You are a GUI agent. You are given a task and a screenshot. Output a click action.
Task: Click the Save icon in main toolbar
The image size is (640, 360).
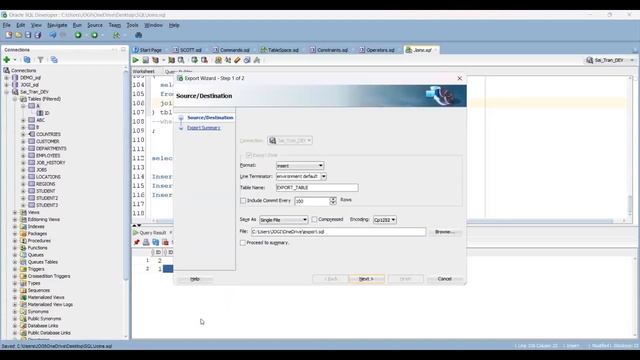(x=28, y=35)
